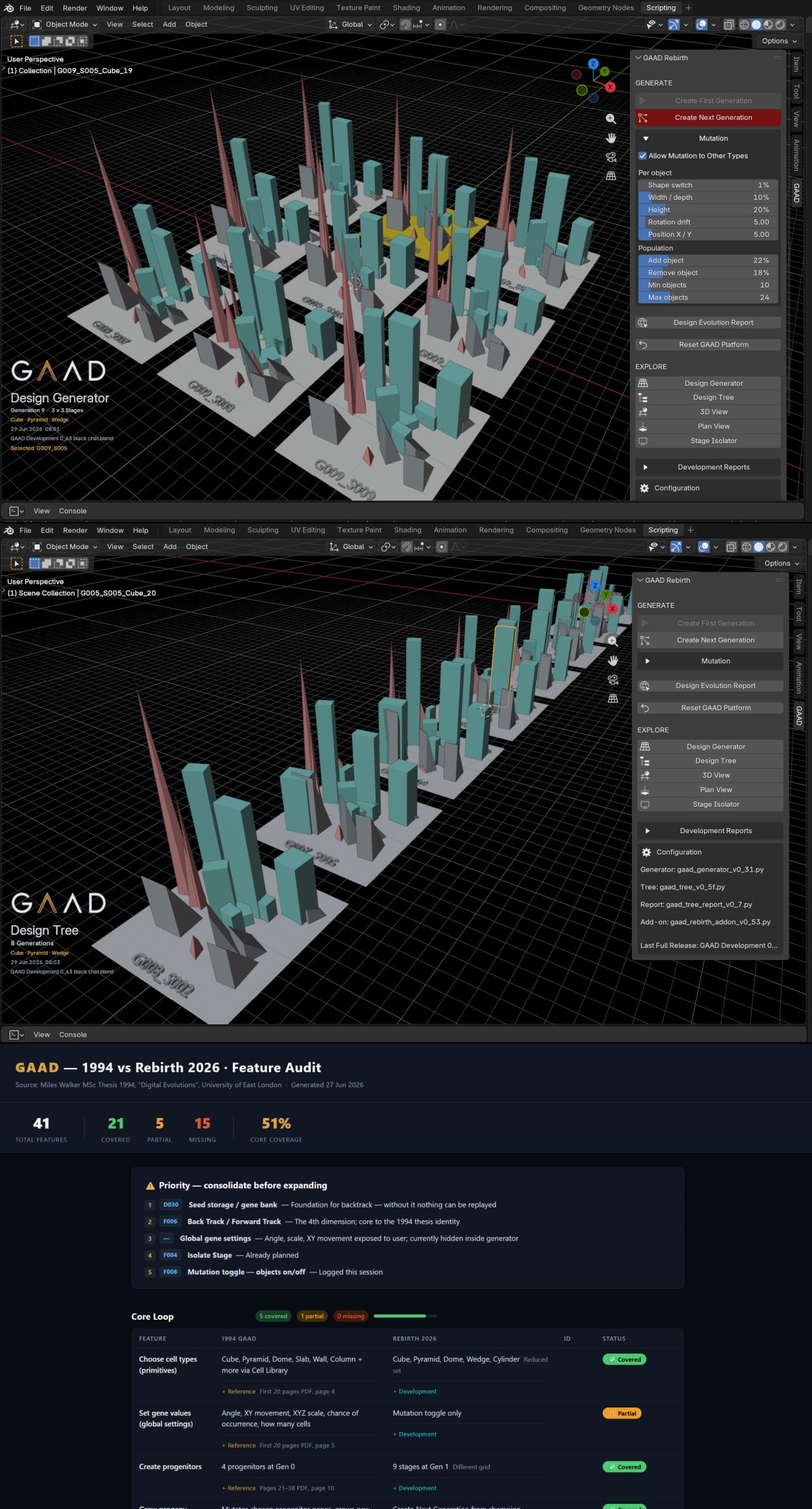Open '+ Reference' link in Choose cell types row
The width and height of the screenshot is (812, 1509).
pyautogui.click(x=239, y=1392)
